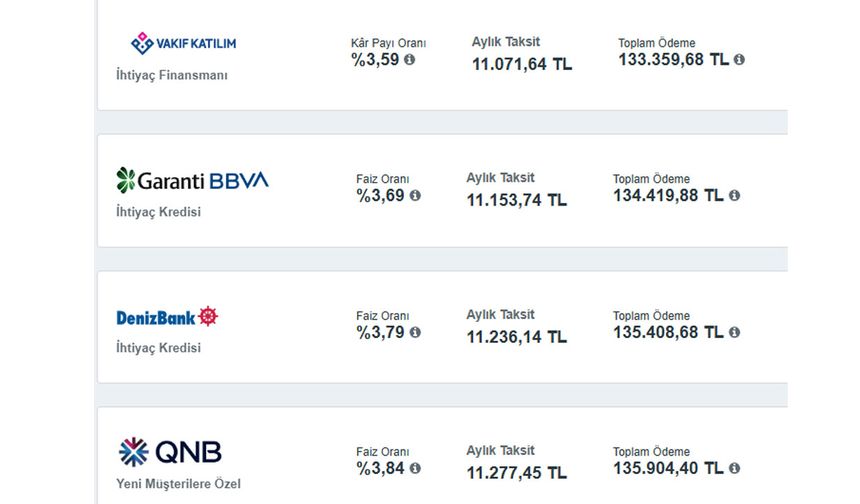Viewport: 860px width, 504px height.
Task: Select İhtiyaç Kredisi under DenizBank
Action: click(159, 348)
